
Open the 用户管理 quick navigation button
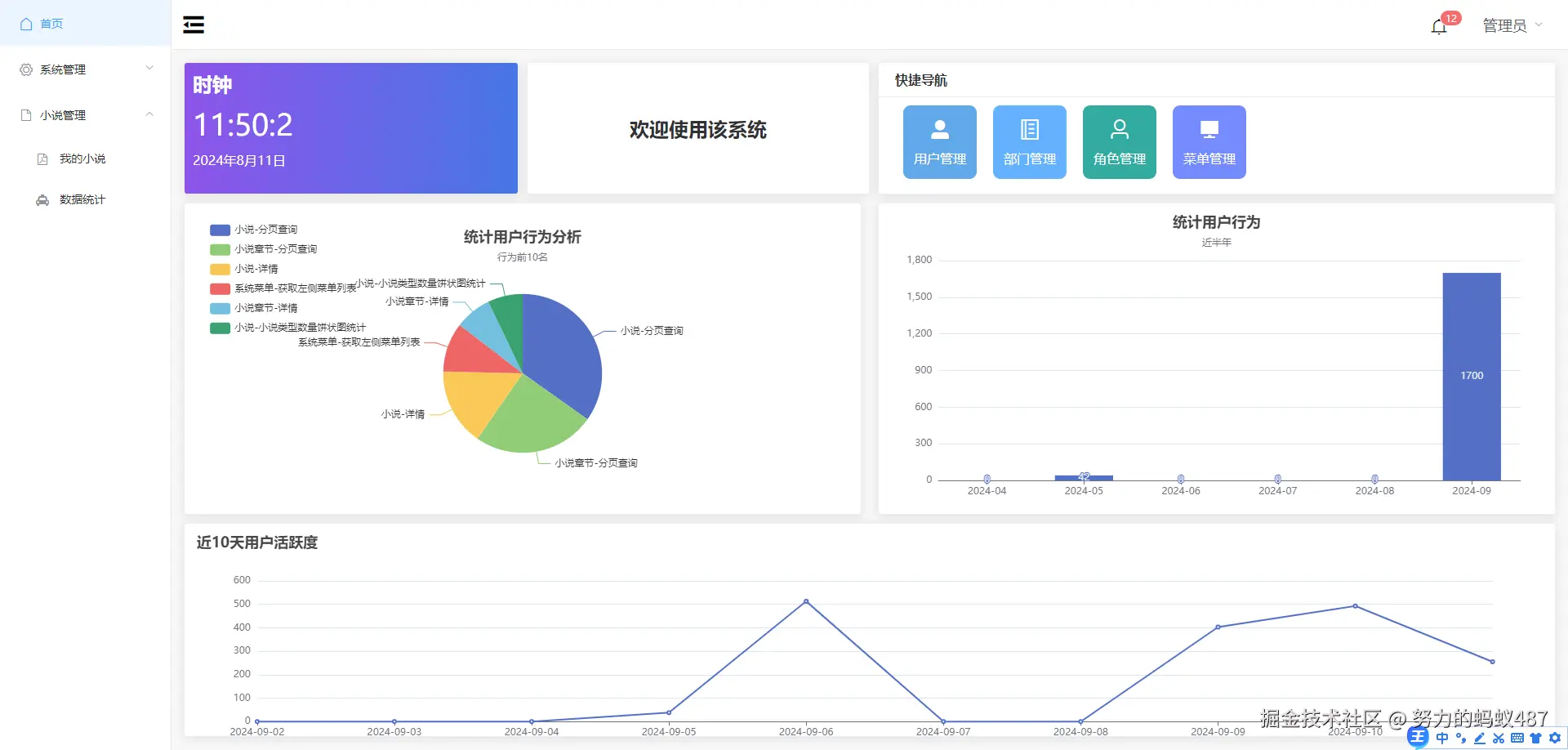tap(940, 142)
